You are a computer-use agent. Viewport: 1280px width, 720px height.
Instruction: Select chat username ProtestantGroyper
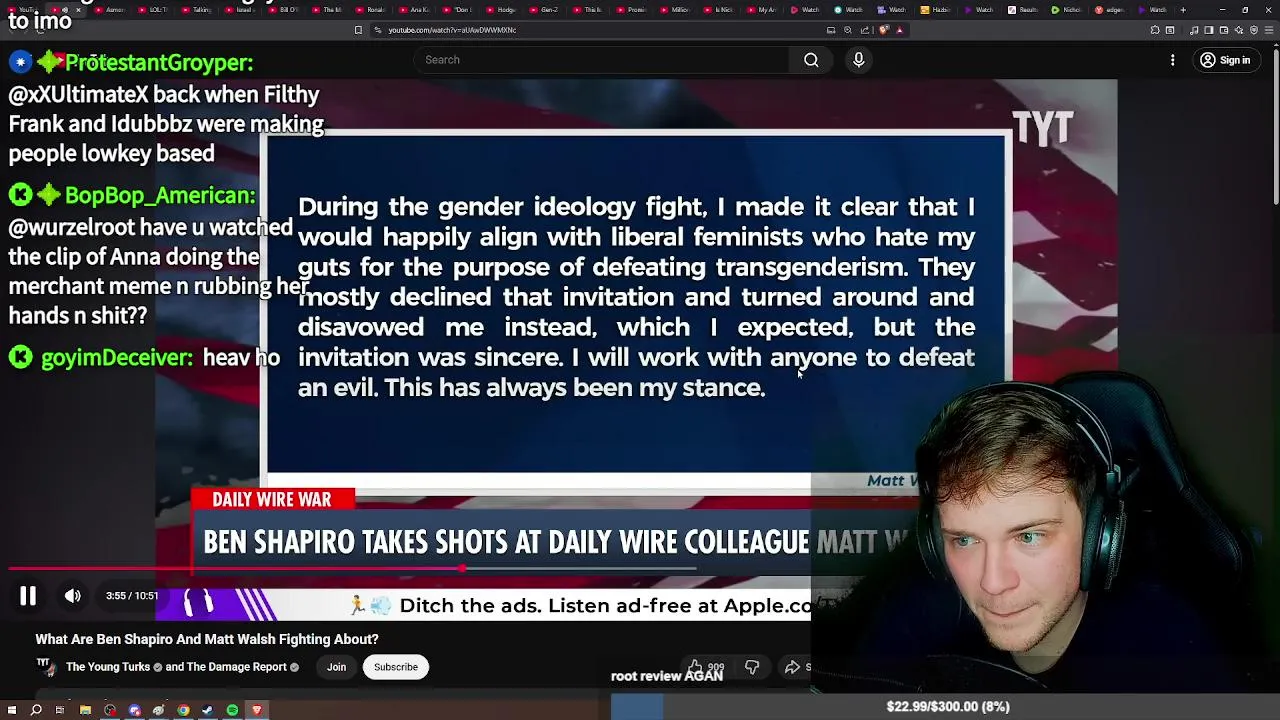[158, 63]
